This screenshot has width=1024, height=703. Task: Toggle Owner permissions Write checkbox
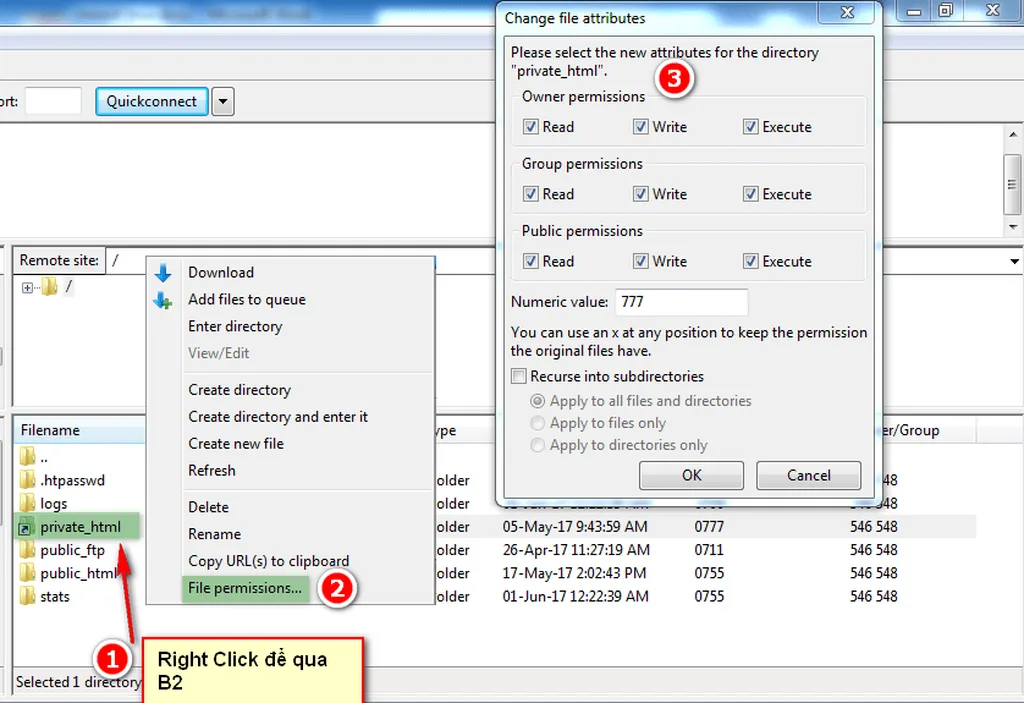pos(640,127)
